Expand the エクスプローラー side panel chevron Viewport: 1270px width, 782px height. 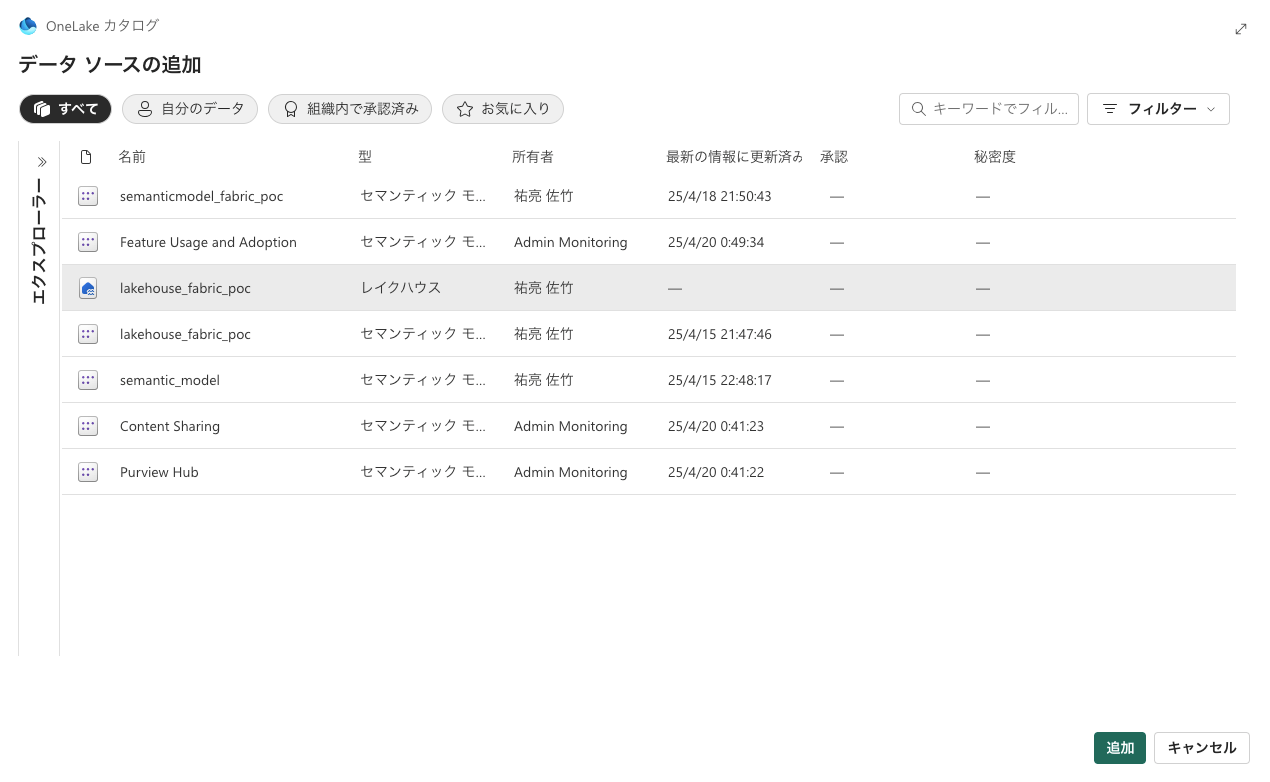(42, 162)
